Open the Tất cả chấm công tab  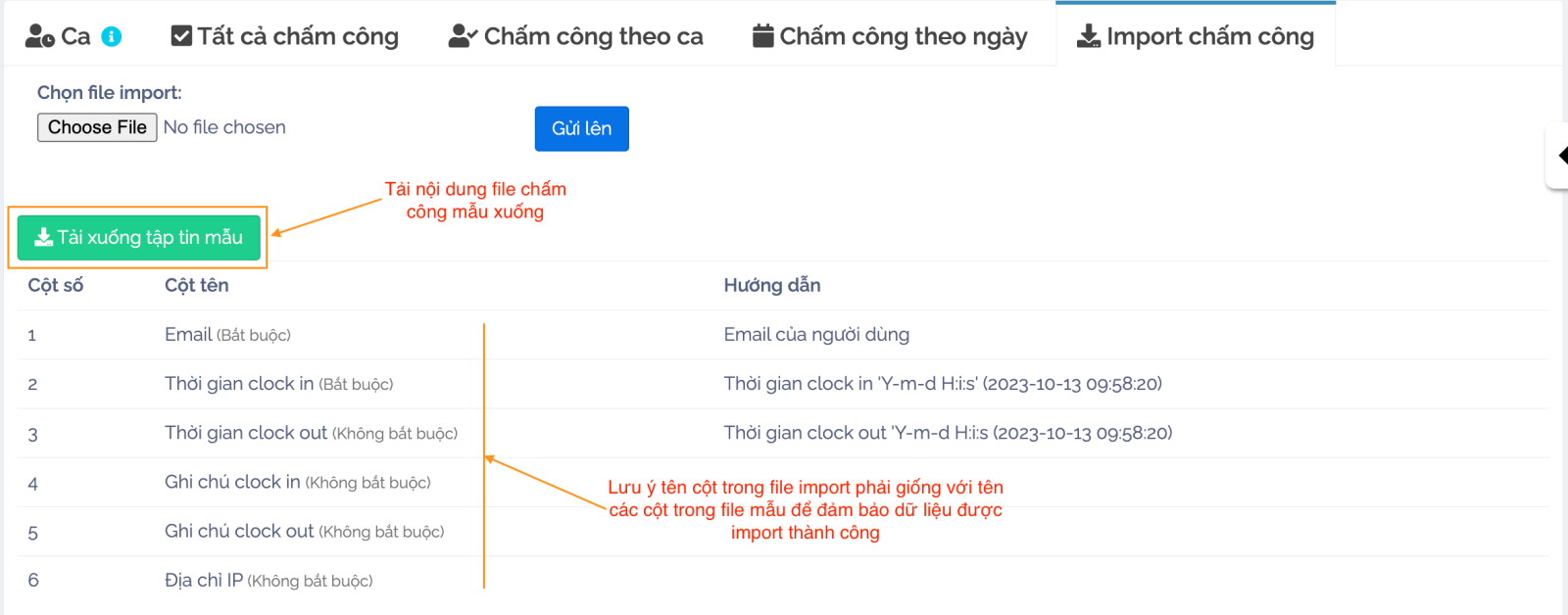tap(298, 36)
